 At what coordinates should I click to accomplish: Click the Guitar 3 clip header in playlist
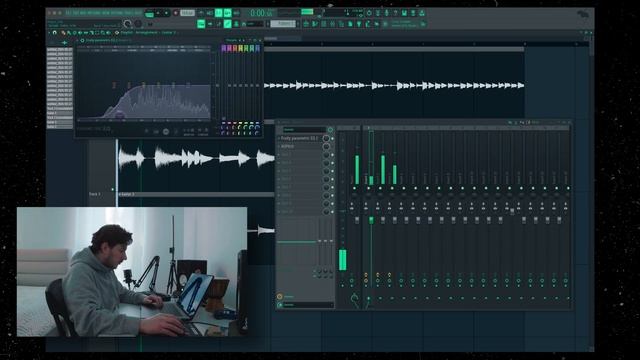[196, 194]
